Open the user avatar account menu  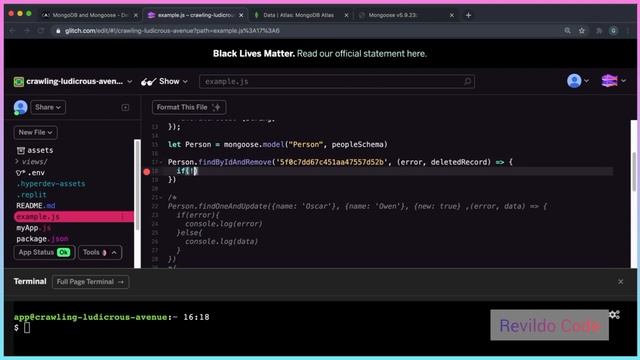pyautogui.click(x=577, y=81)
